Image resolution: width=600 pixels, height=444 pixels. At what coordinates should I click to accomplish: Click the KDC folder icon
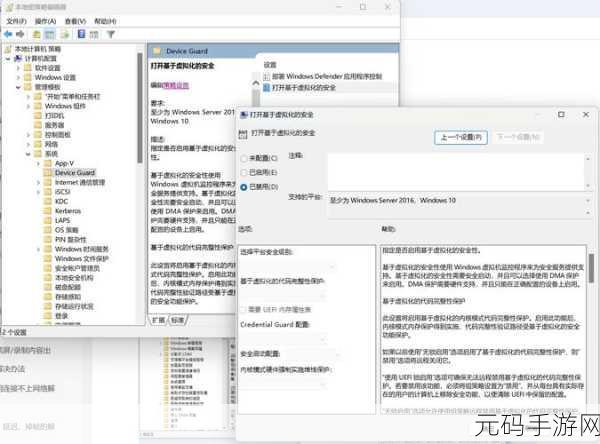point(47,201)
